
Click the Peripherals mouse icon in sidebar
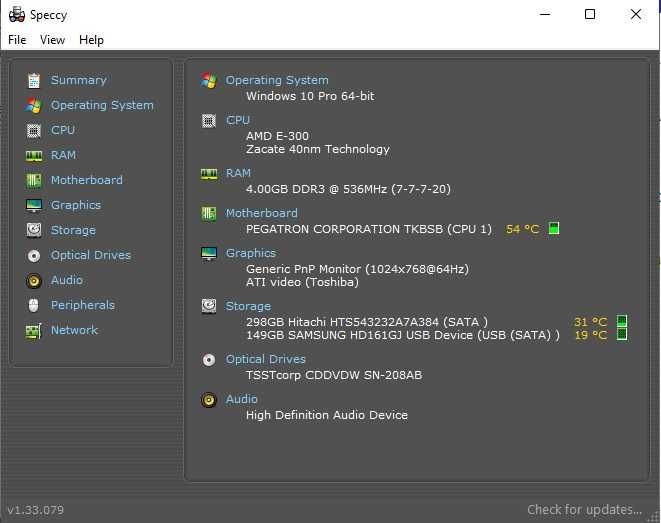[x=34, y=305]
